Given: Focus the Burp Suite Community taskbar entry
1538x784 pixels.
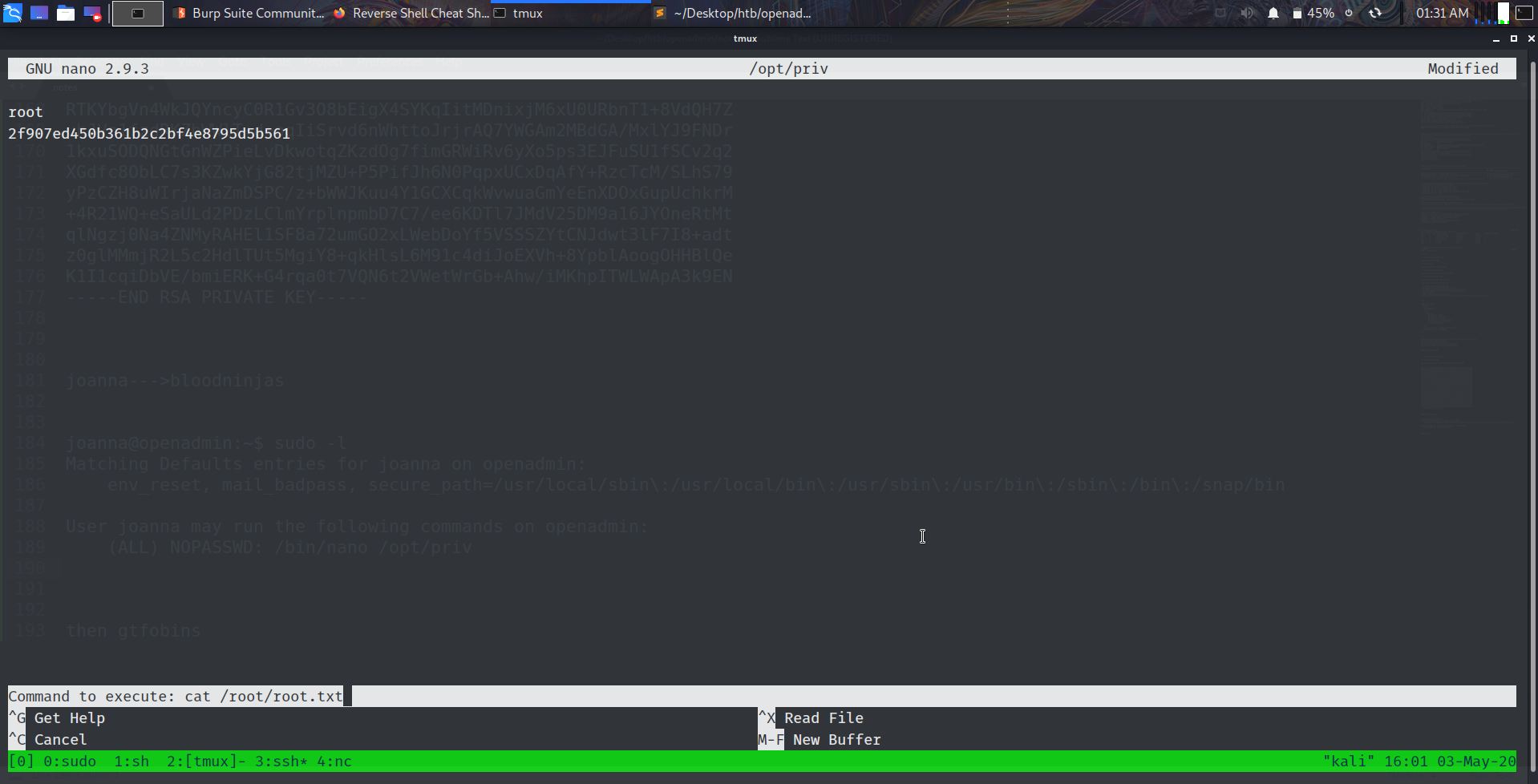Looking at the screenshot, I should click(249, 13).
